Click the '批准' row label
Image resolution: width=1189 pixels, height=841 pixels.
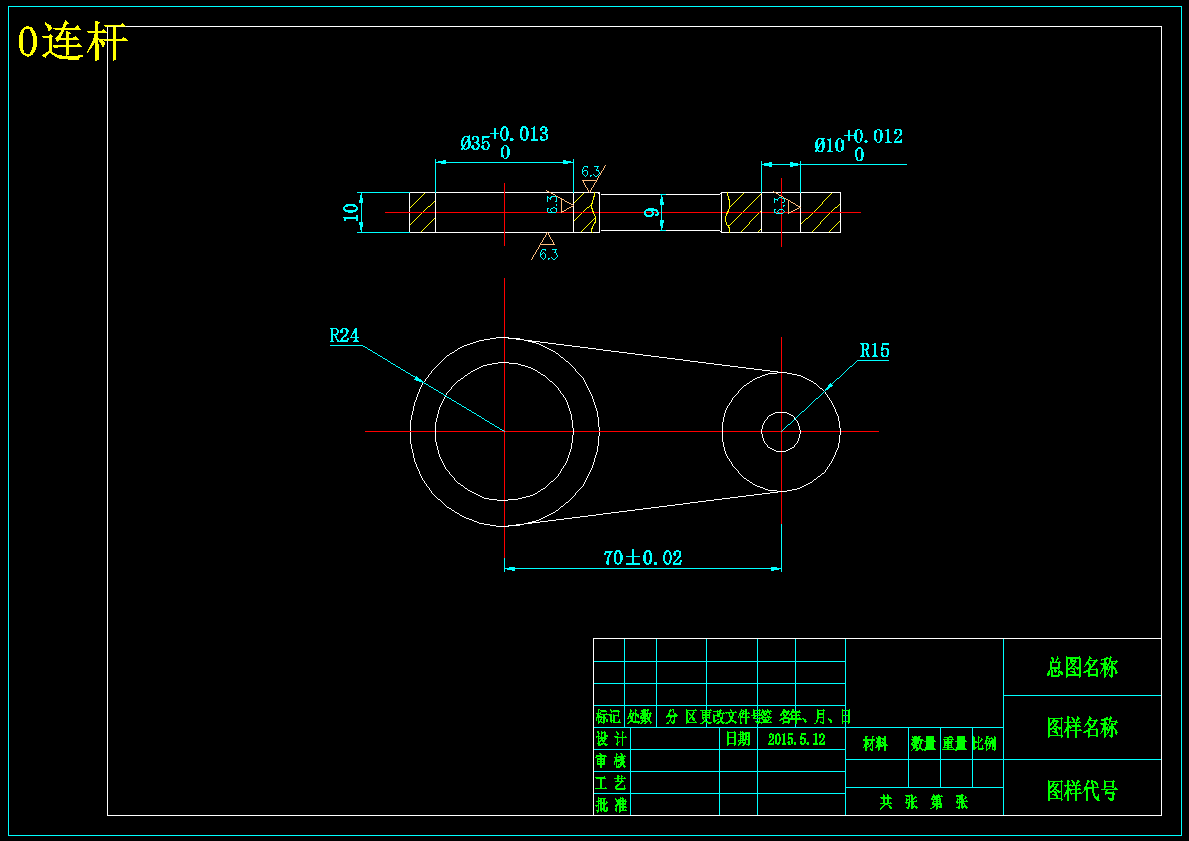click(x=610, y=805)
